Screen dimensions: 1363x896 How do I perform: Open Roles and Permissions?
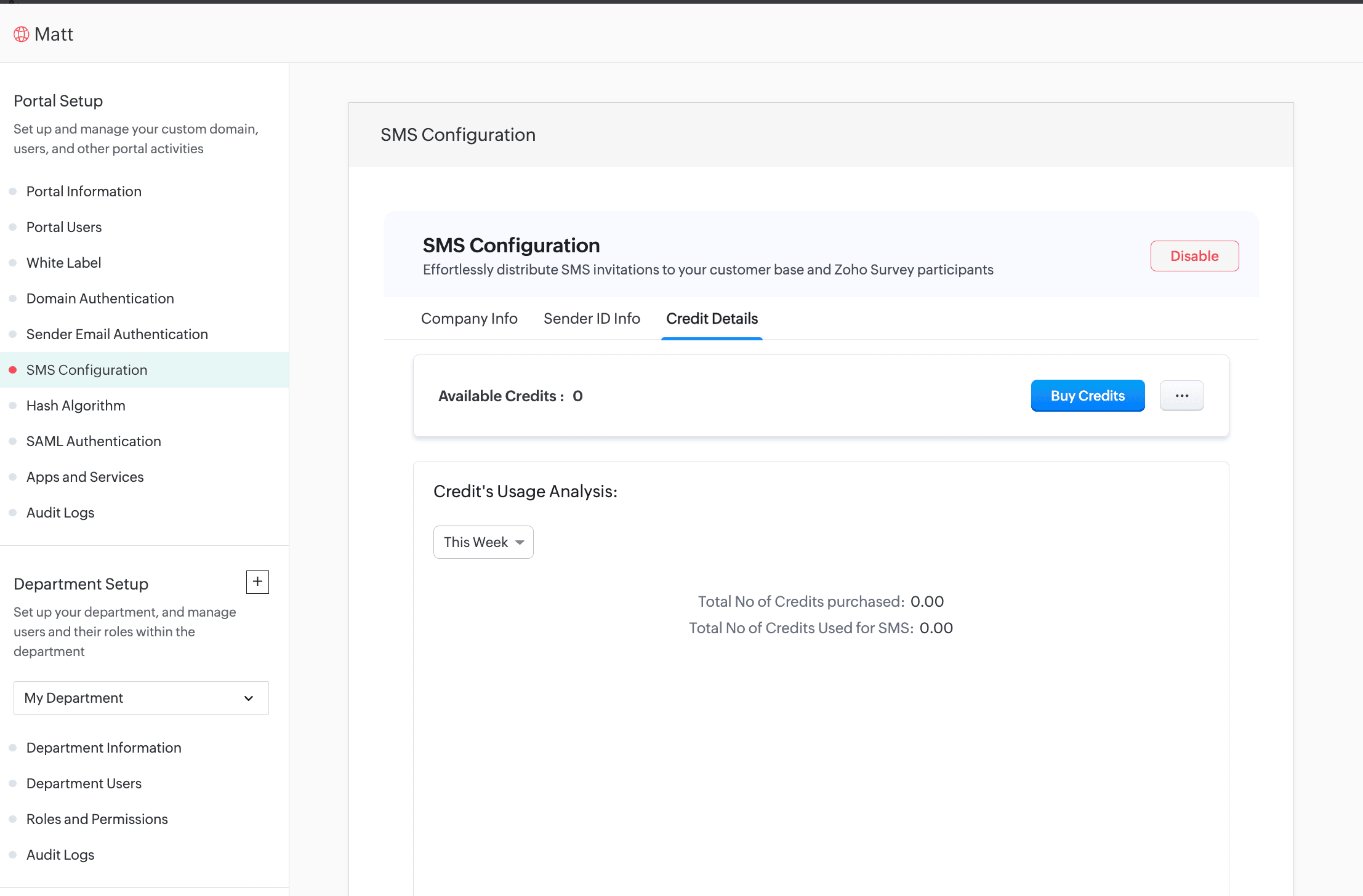pyautogui.click(x=97, y=819)
